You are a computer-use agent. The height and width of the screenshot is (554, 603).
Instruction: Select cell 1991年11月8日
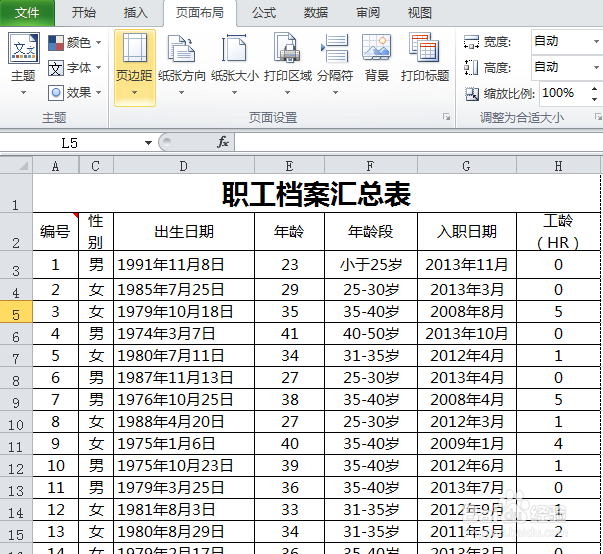coord(184,265)
